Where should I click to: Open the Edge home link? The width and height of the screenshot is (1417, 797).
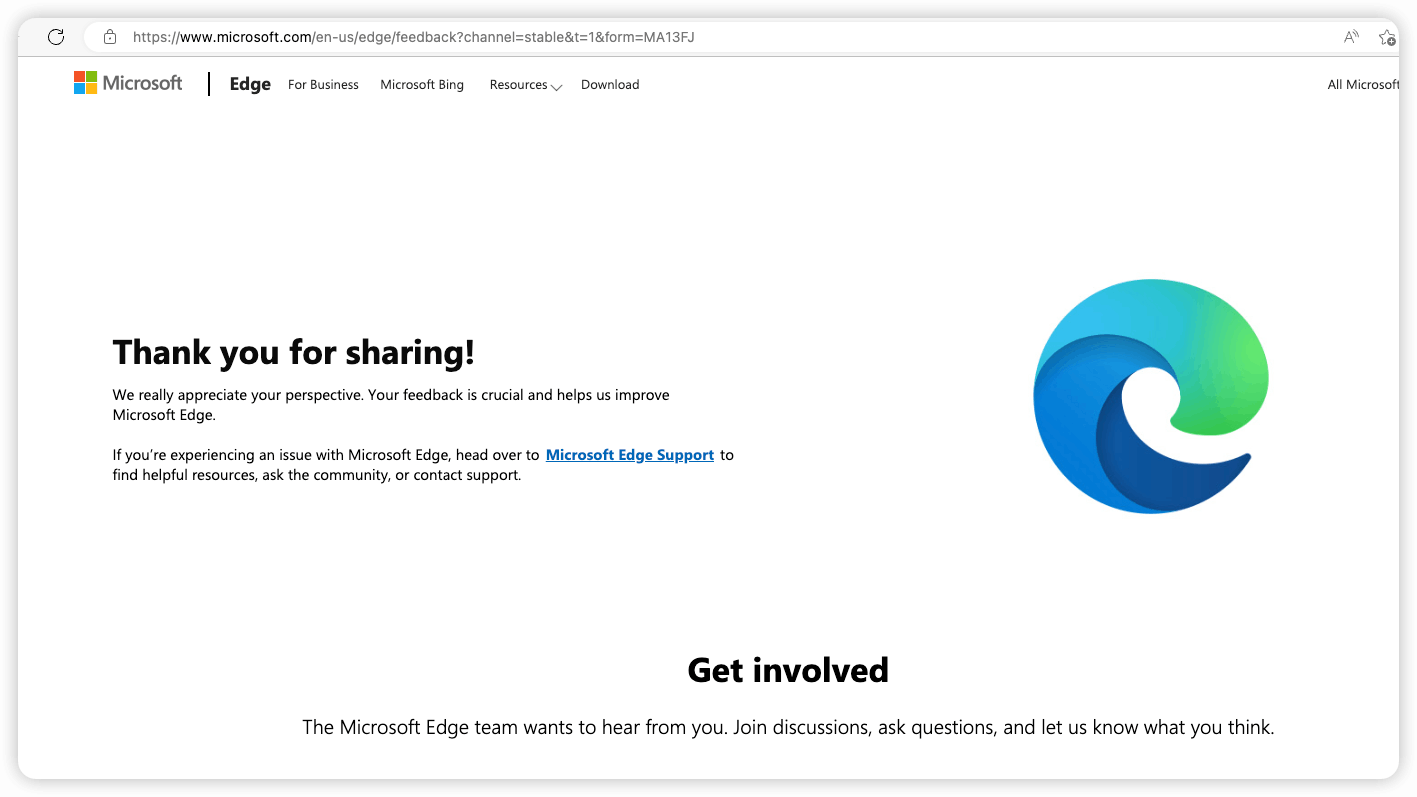click(250, 84)
